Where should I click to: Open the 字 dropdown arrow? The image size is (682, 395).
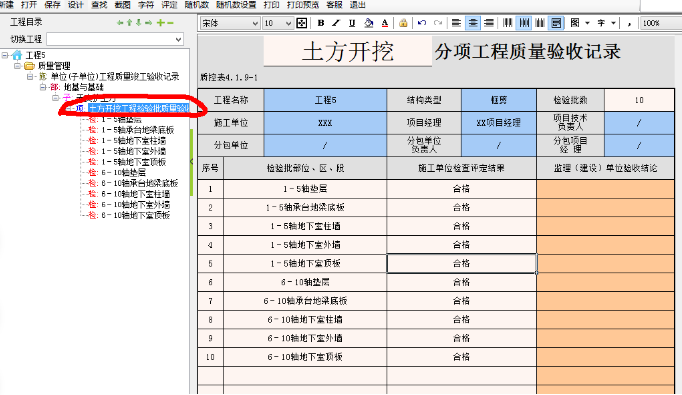coord(614,23)
